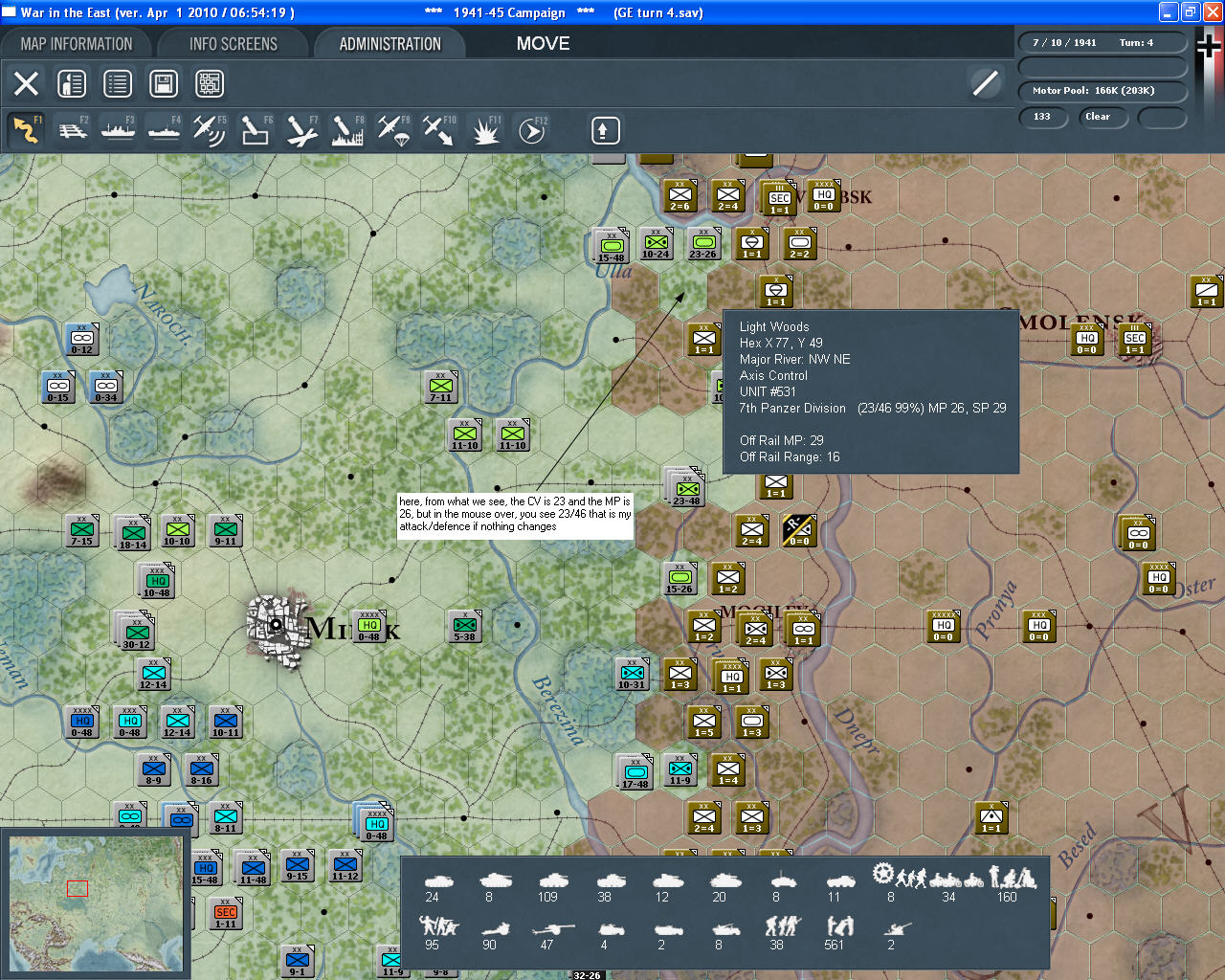Select the 7-15 infantry unit counter
This screenshot has width=1225, height=980.
click(x=82, y=531)
